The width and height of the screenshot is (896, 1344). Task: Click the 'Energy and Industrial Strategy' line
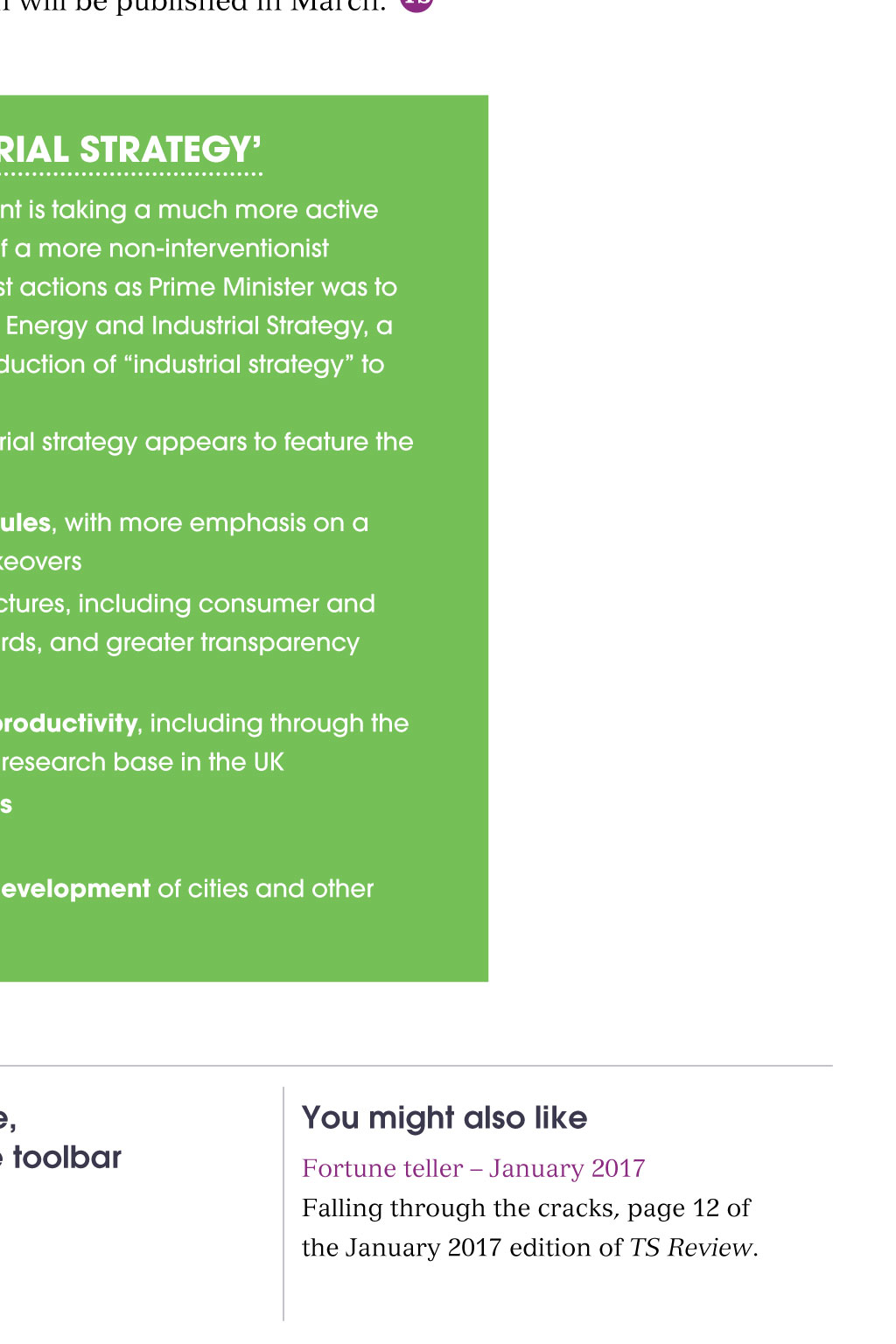tap(199, 325)
